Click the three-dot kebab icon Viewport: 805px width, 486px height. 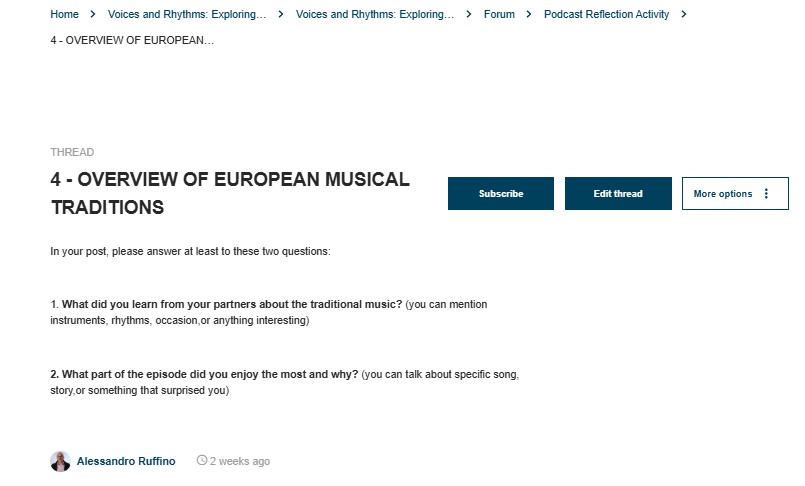pos(766,193)
